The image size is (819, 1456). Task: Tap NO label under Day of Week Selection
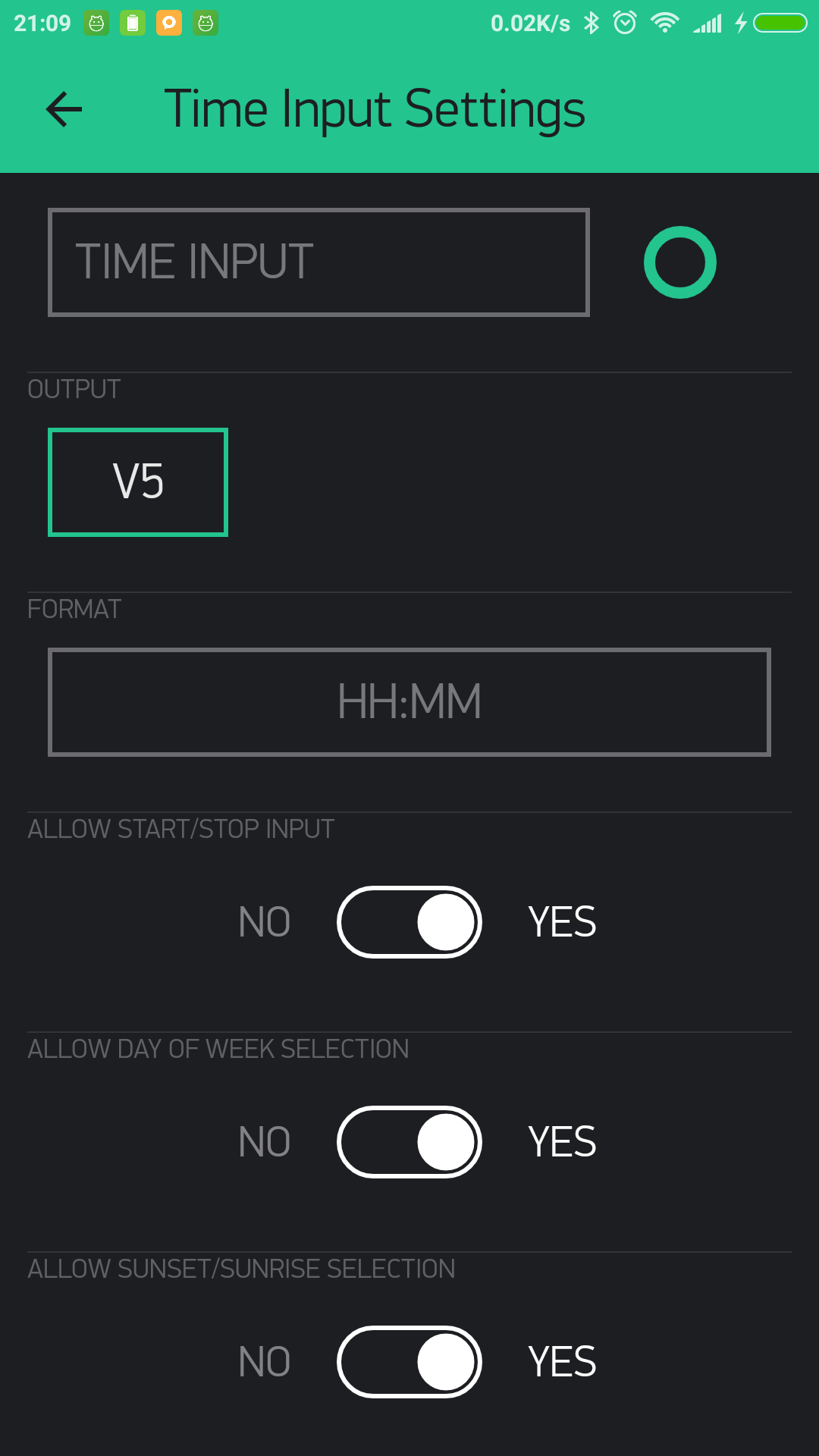(264, 1142)
